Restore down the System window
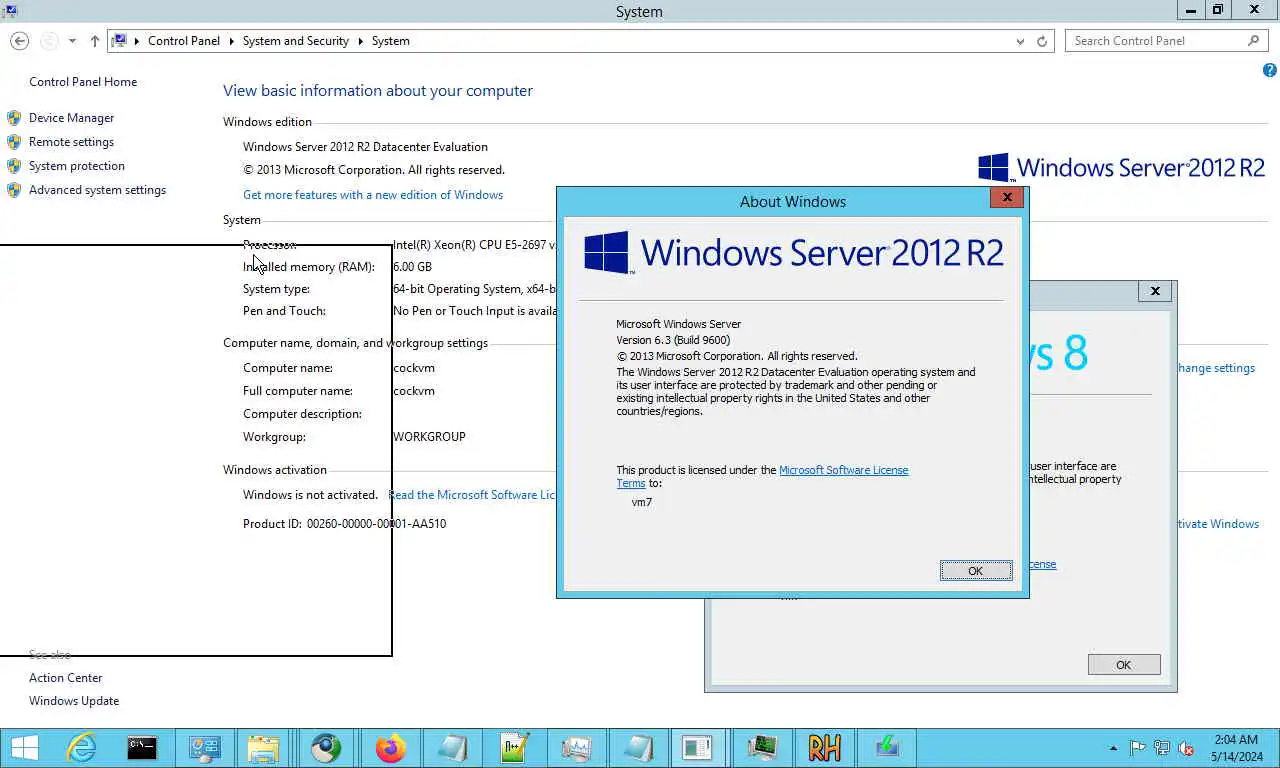The height and width of the screenshot is (768, 1280). coord(1217,10)
